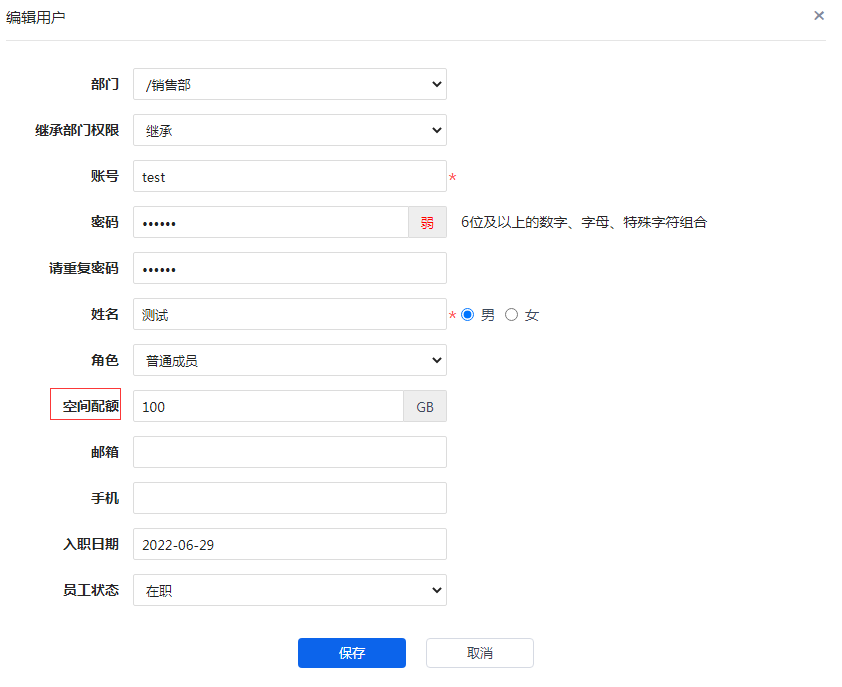Expand the 员工状态 employee status dropdown
Image resolution: width=842 pixels, height=687 pixels.
coord(289,591)
